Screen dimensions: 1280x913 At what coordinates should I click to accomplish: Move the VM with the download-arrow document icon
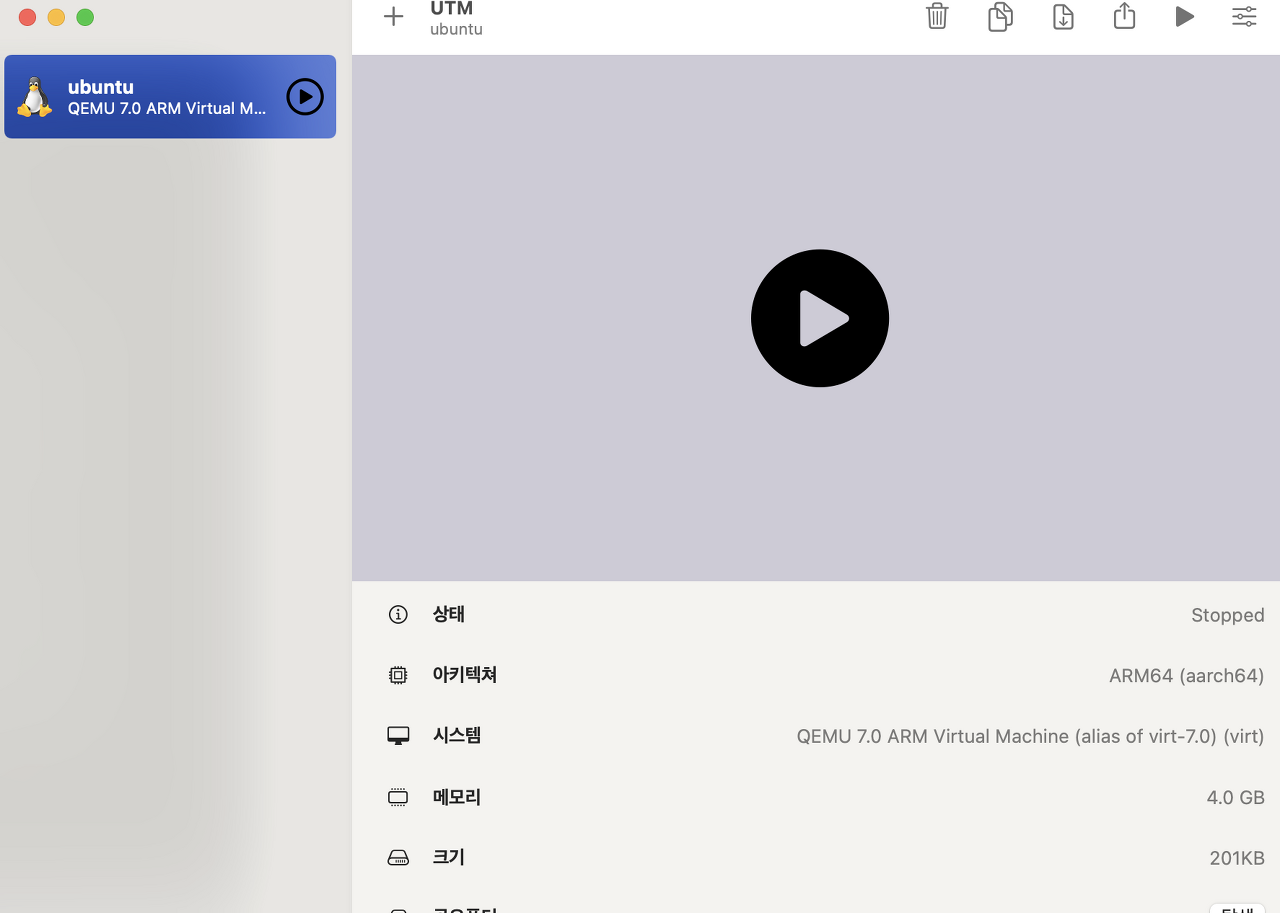point(1063,17)
